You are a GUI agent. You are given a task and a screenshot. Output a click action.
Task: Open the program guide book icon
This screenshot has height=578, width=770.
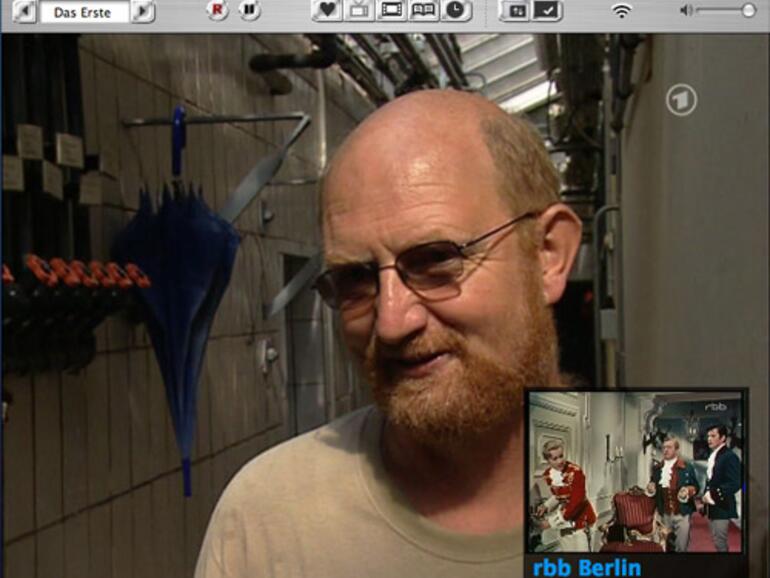point(423,10)
